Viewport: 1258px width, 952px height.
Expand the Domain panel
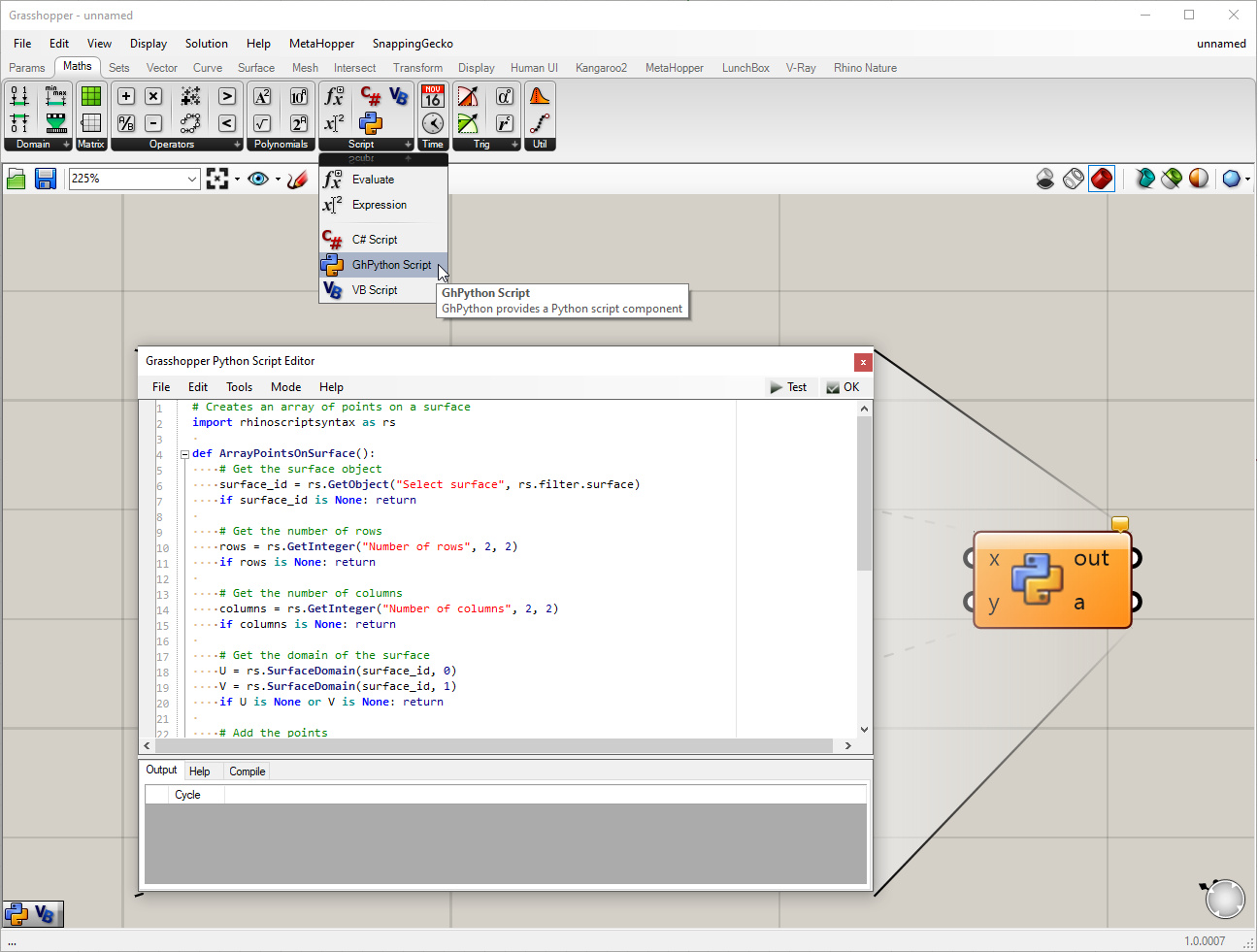(66, 145)
